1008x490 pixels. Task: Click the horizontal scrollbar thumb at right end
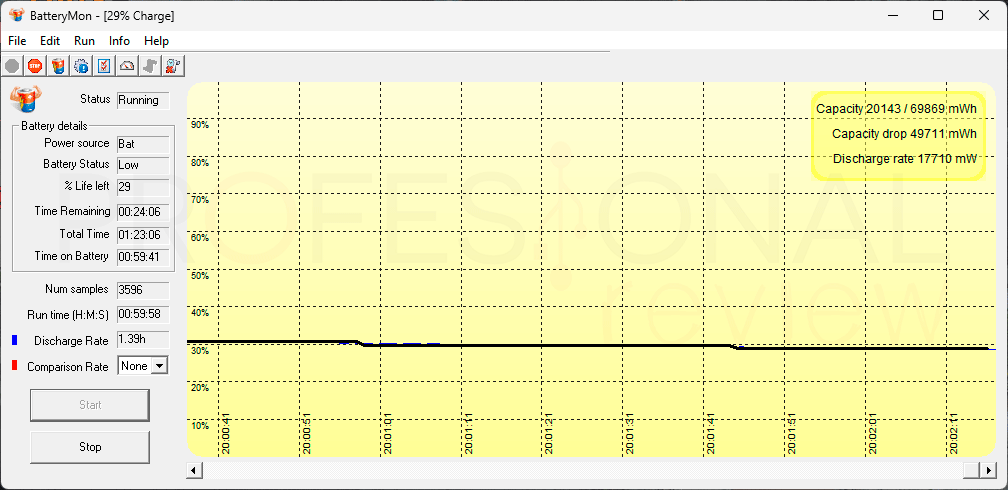pyautogui.click(x=972, y=471)
